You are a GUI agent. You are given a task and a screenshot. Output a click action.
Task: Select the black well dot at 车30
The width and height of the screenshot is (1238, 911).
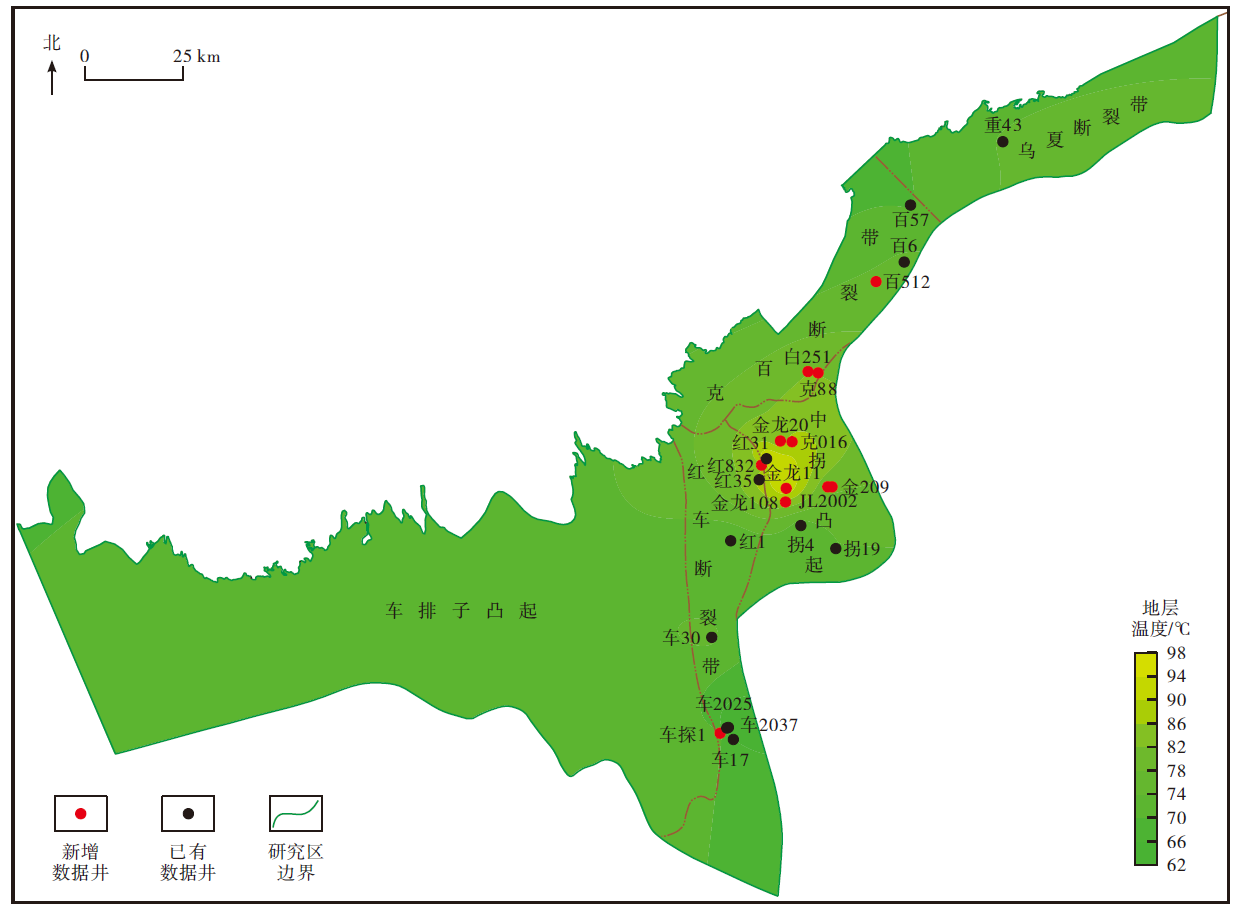(x=712, y=637)
